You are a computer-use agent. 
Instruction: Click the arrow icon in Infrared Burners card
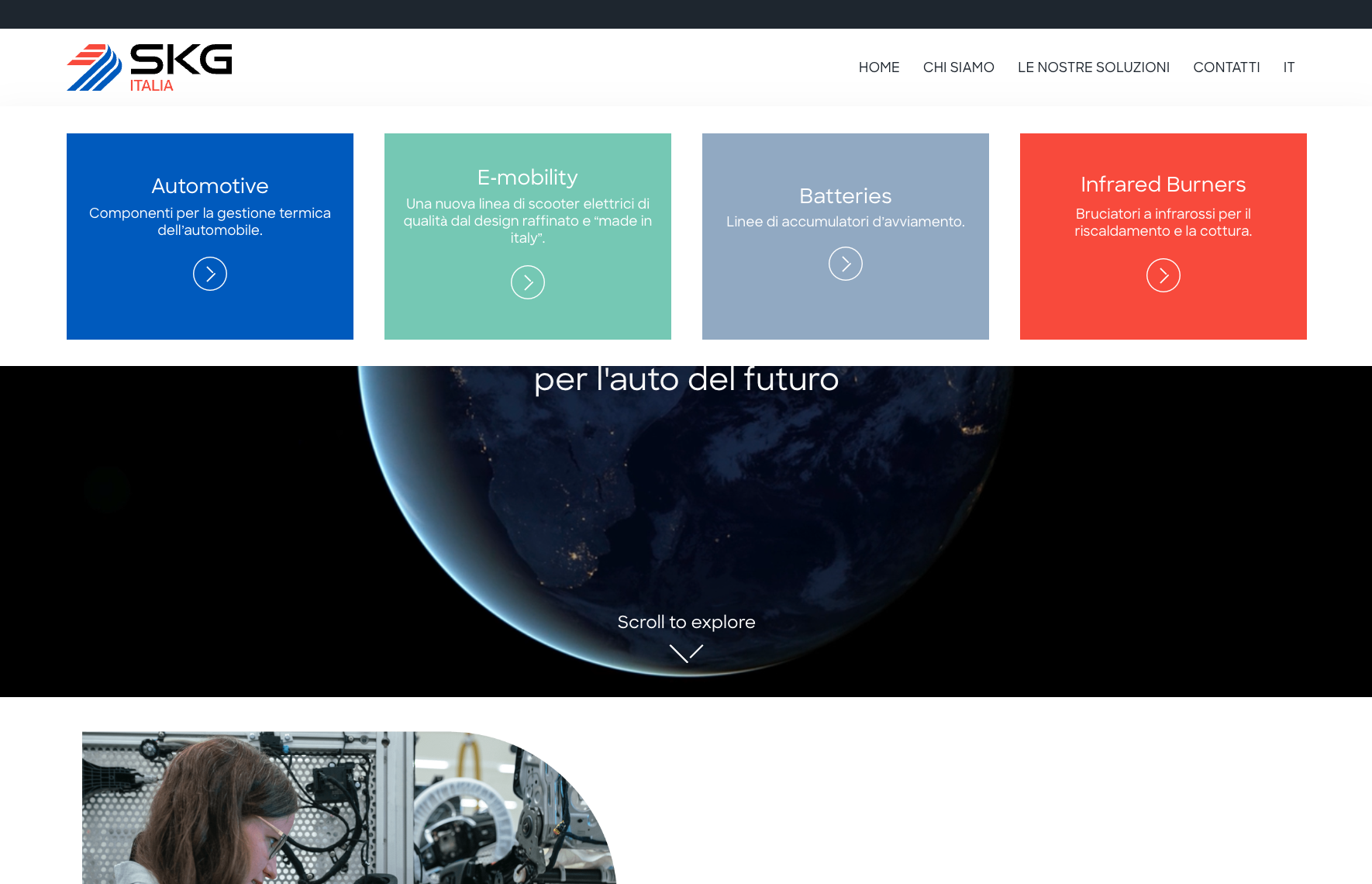coord(1163,275)
